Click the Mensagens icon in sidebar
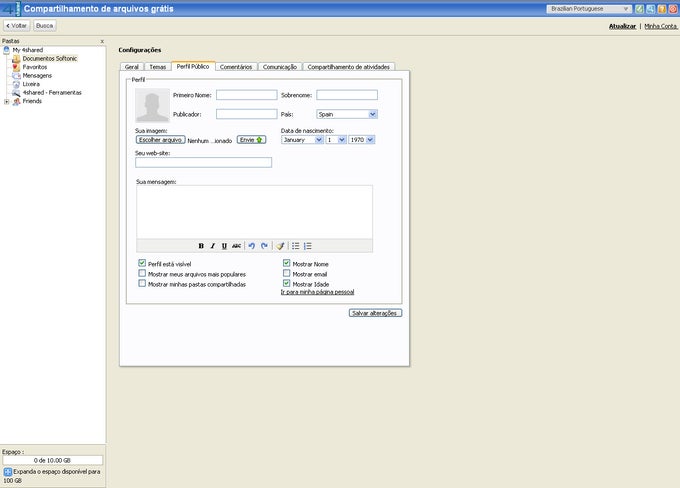 16,75
